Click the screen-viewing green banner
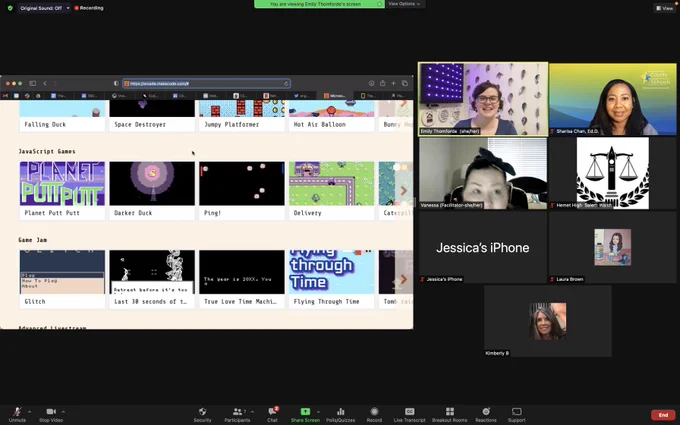This screenshot has width=680, height=425. tap(319, 4)
